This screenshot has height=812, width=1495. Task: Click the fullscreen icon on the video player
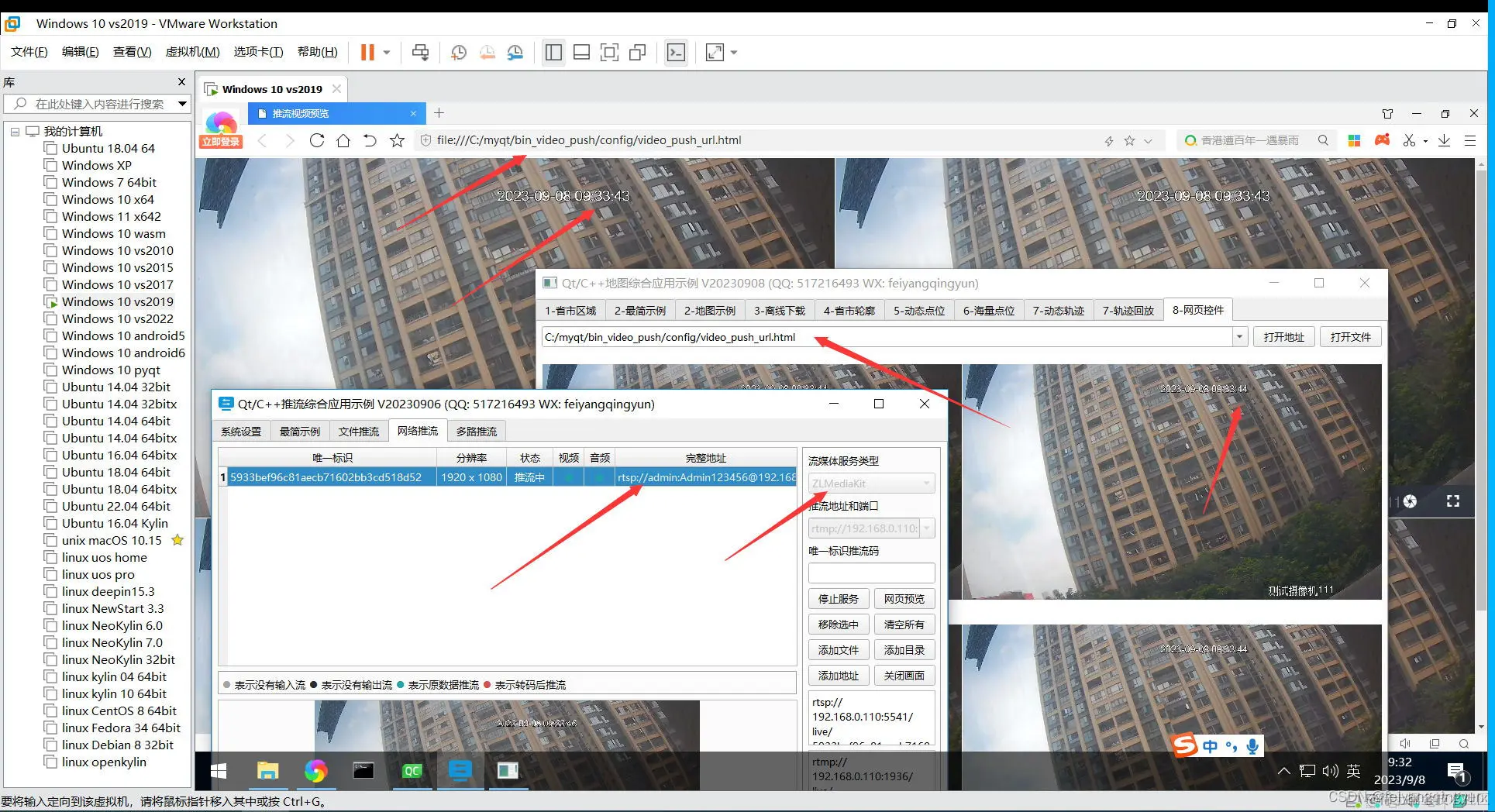coord(1453,501)
